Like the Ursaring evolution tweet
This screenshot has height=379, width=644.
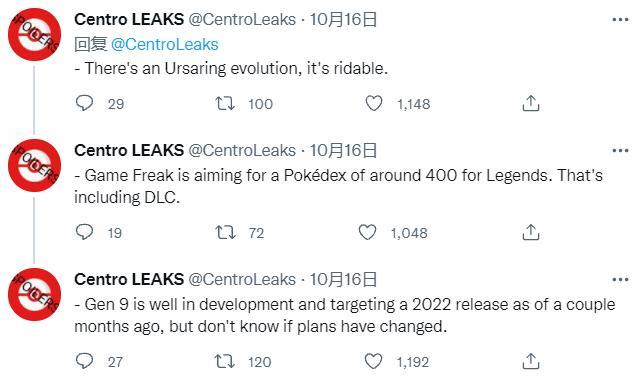374,103
